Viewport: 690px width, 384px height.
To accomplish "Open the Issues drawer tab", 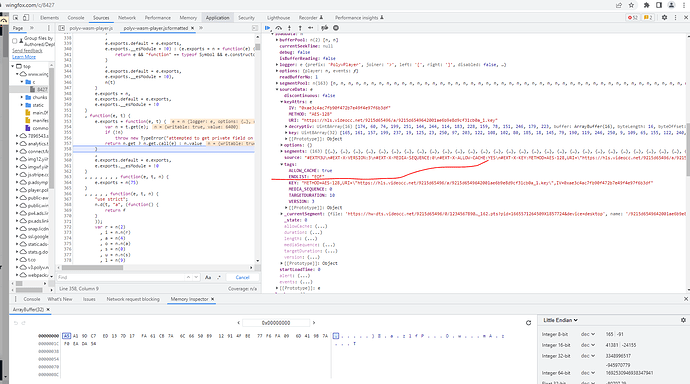I will pos(89,299).
